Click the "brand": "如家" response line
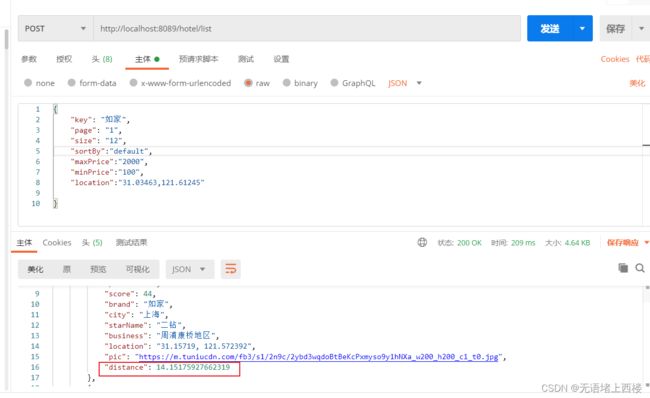The height and width of the screenshot is (398, 650). coord(138,304)
